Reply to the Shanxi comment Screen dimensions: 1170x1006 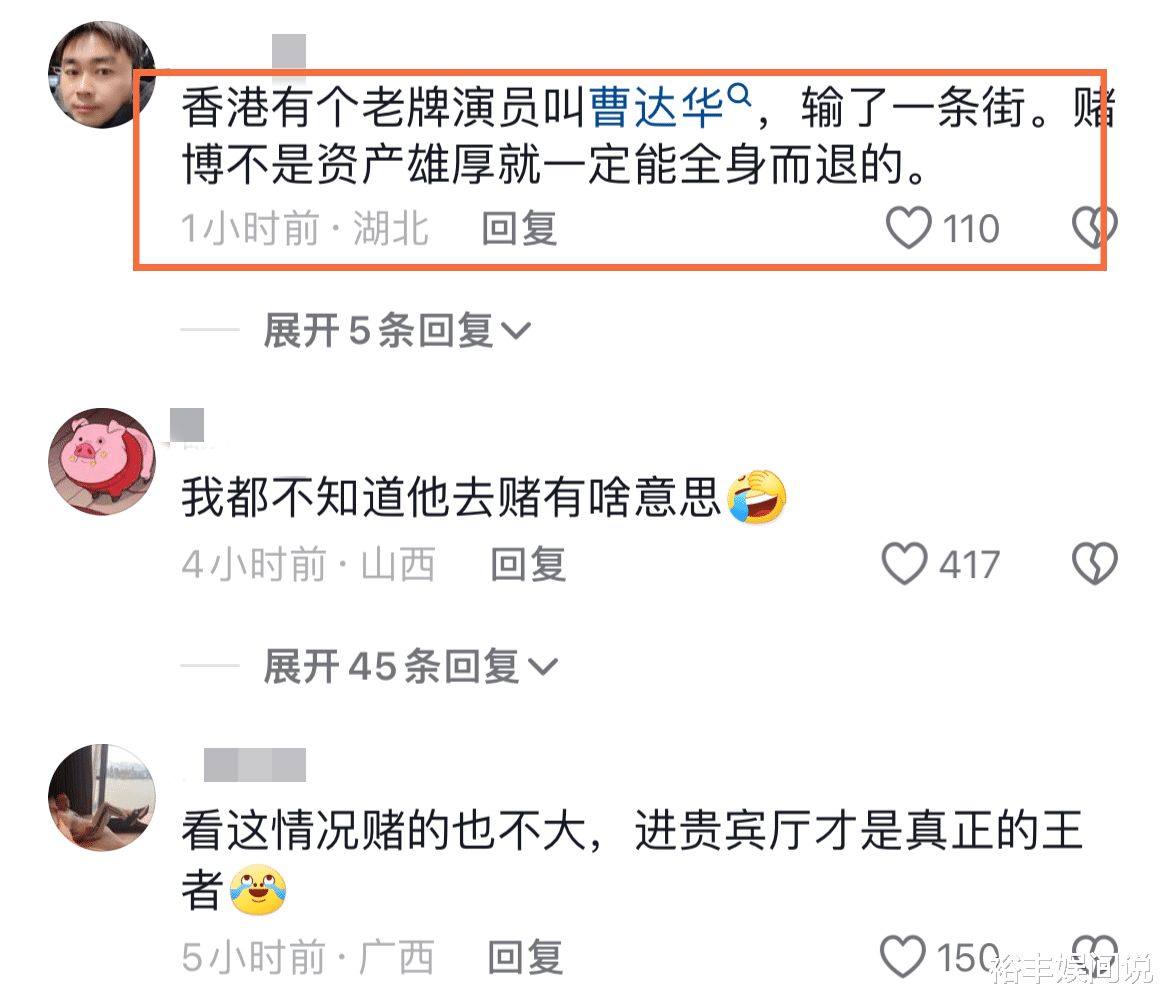[528, 563]
